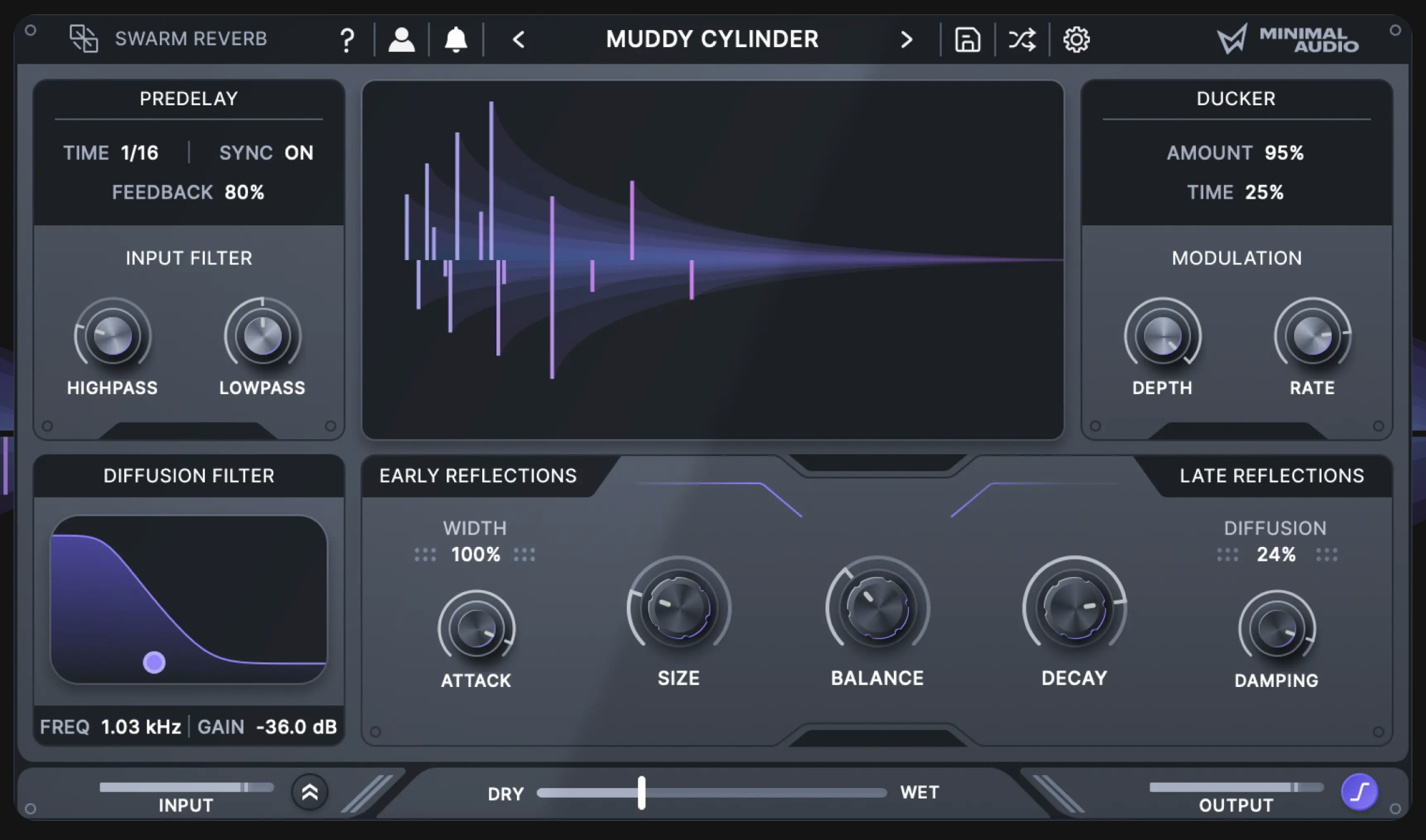Go to the next preset arrow
Viewport: 1426px width, 840px height.
[x=906, y=40]
